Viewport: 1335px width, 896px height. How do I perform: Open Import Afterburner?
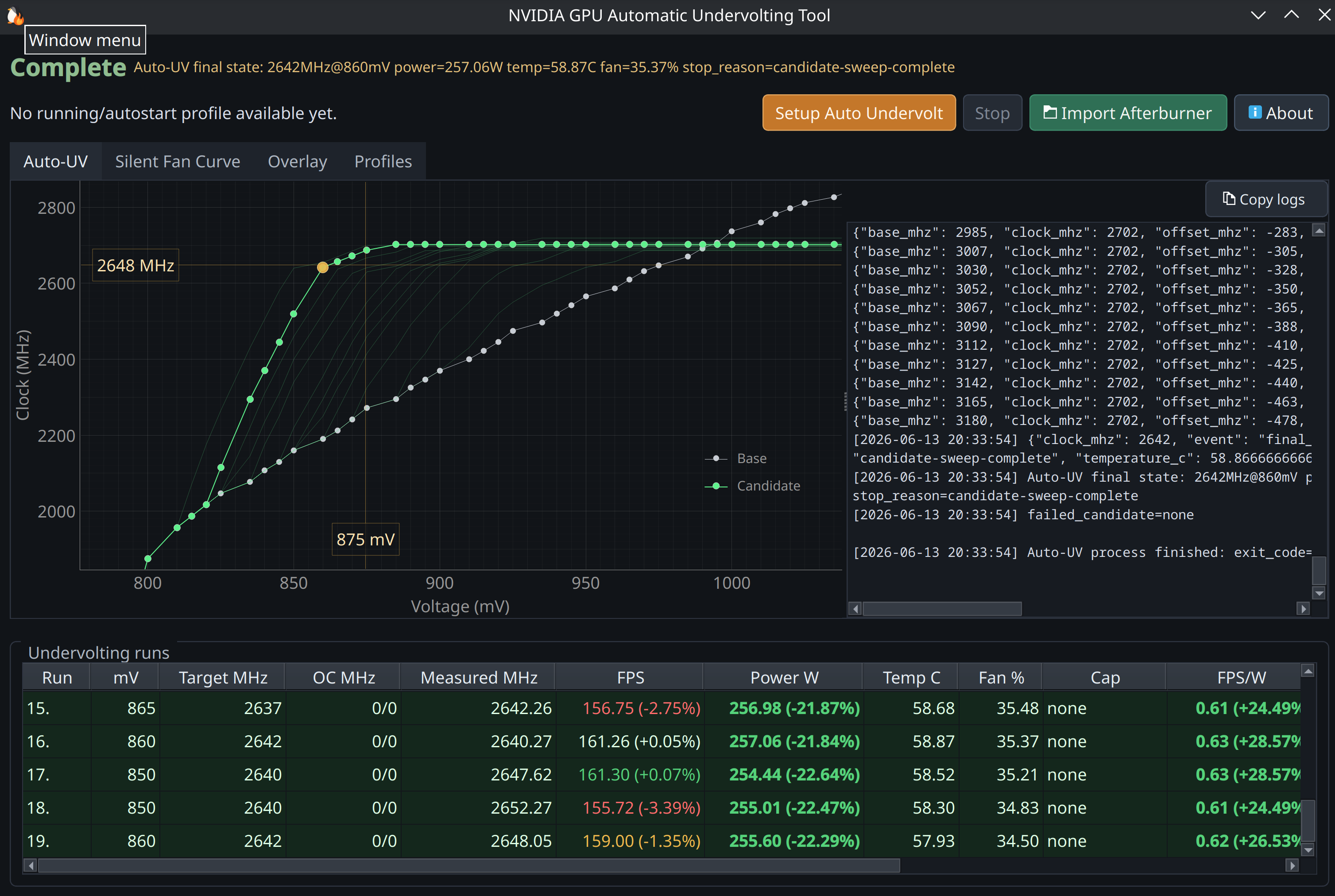(x=1127, y=113)
